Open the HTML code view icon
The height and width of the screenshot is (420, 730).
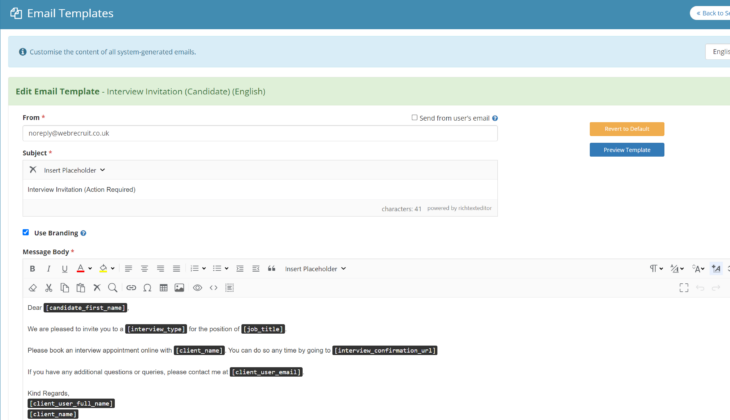(213, 288)
